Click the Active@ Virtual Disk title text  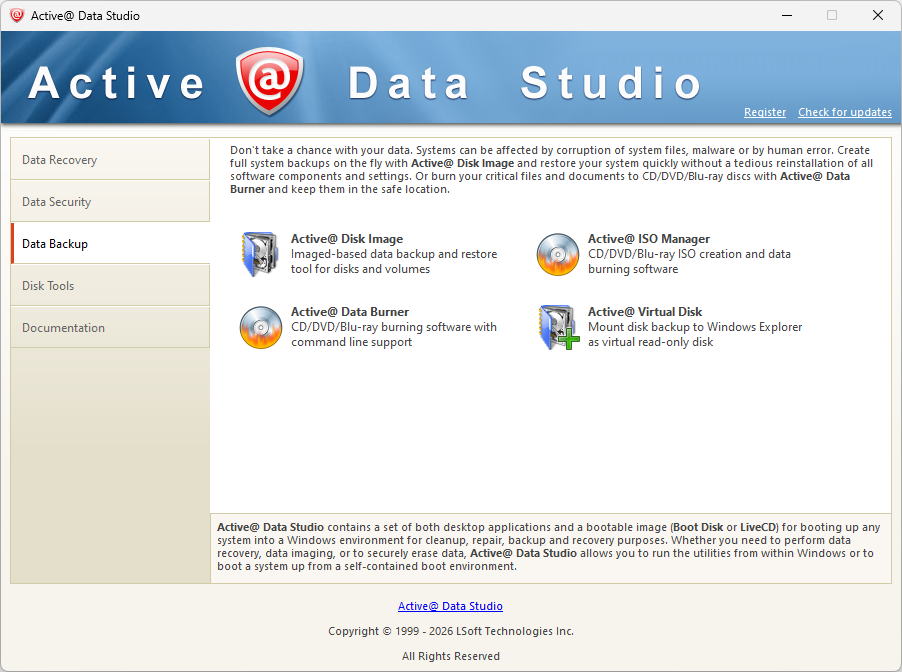click(645, 312)
